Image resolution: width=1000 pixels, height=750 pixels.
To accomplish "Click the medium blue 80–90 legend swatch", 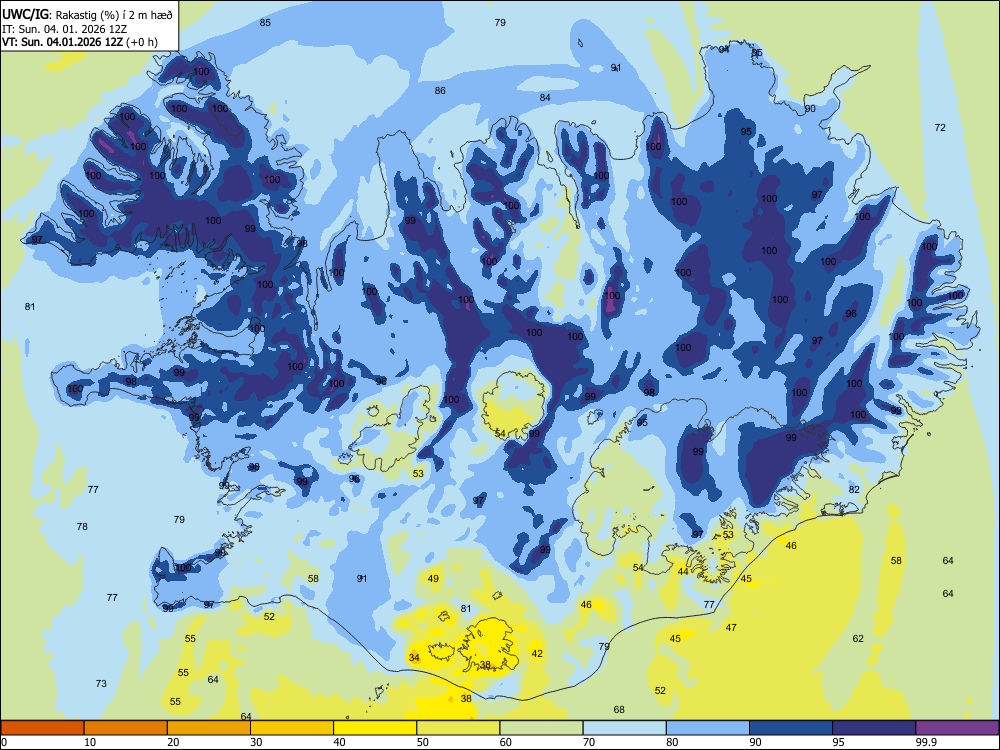I will point(708,728).
